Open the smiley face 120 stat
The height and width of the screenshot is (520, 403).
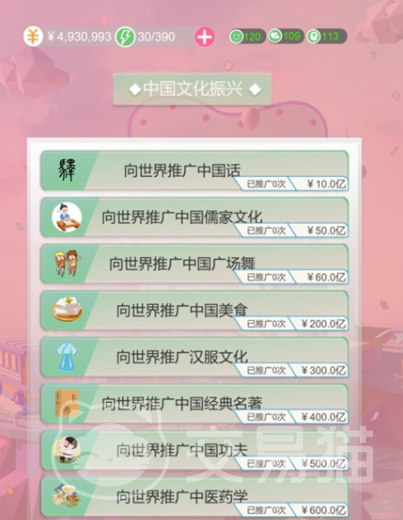tap(247, 36)
